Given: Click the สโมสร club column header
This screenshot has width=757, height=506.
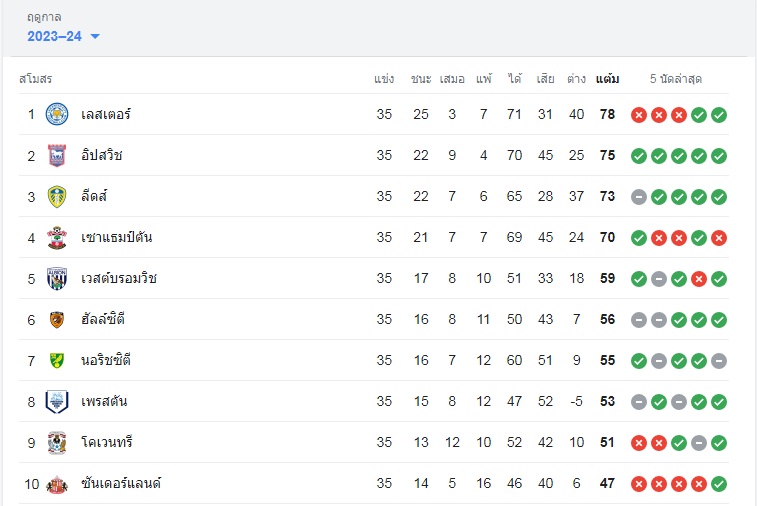Looking at the screenshot, I should [x=35, y=79].
